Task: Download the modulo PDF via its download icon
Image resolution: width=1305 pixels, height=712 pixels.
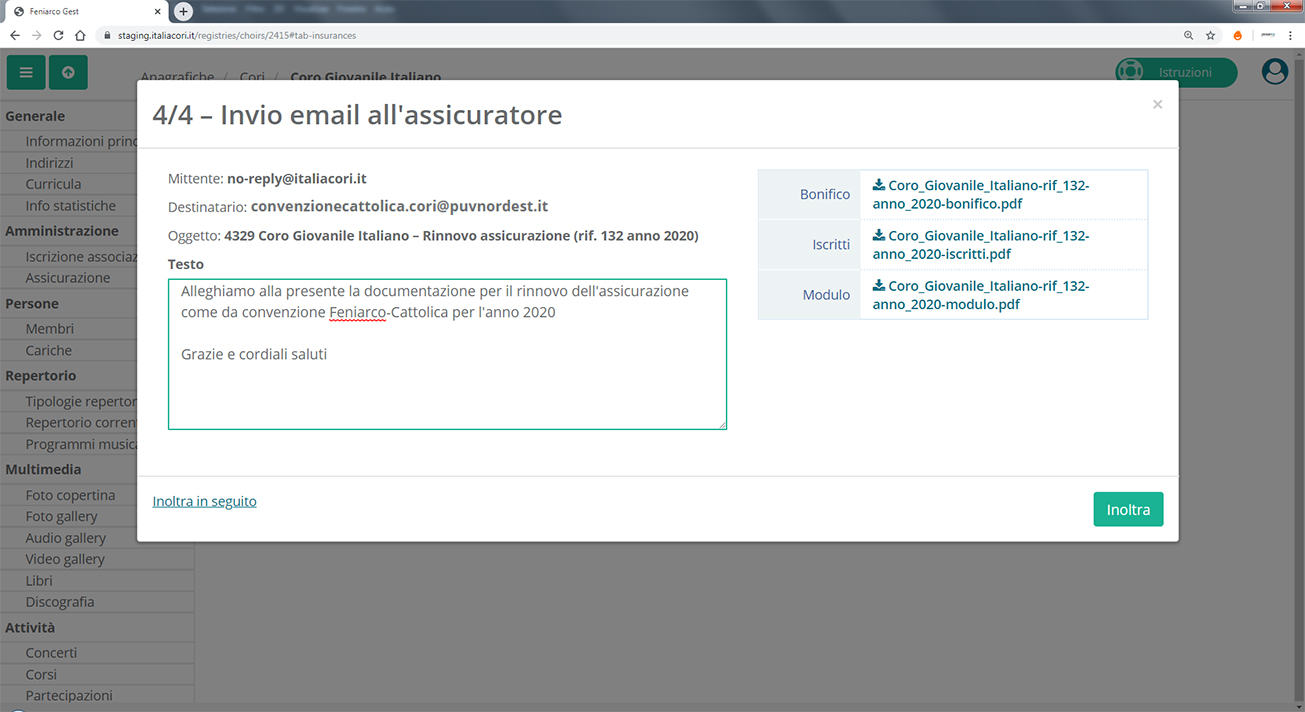Action: (x=878, y=286)
